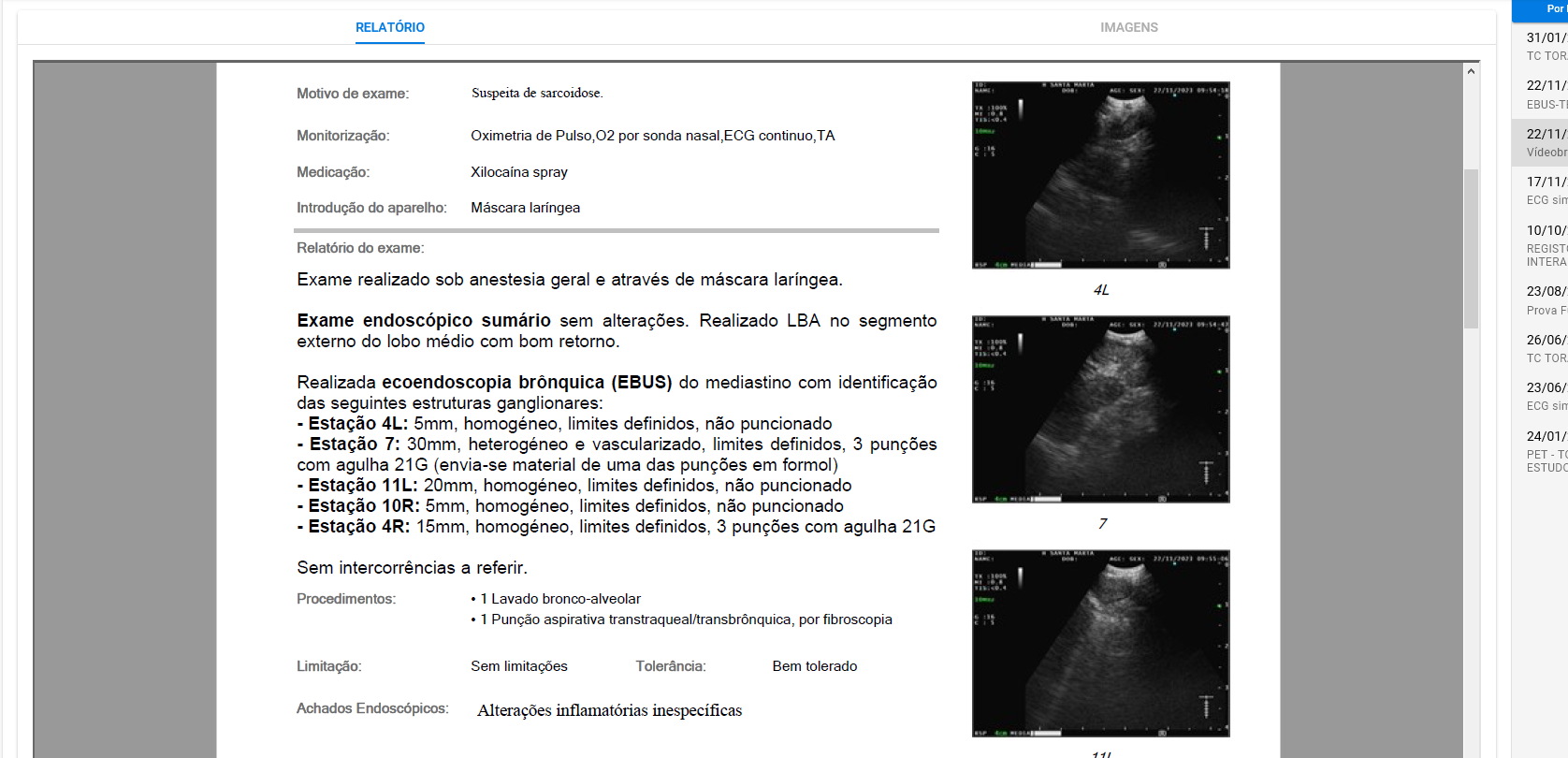Select the 23/08 Prova F exam entry
Image resolution: width=1568 pixels, height=758 pixels.
1546,299
